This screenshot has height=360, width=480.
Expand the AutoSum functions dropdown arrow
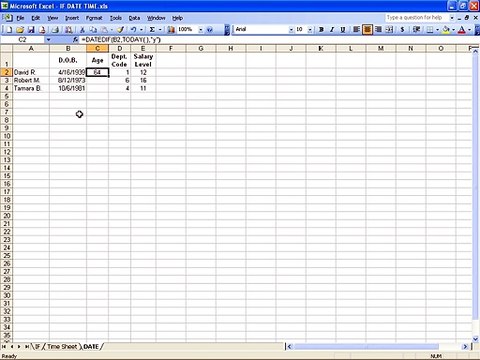coord(160,30)
